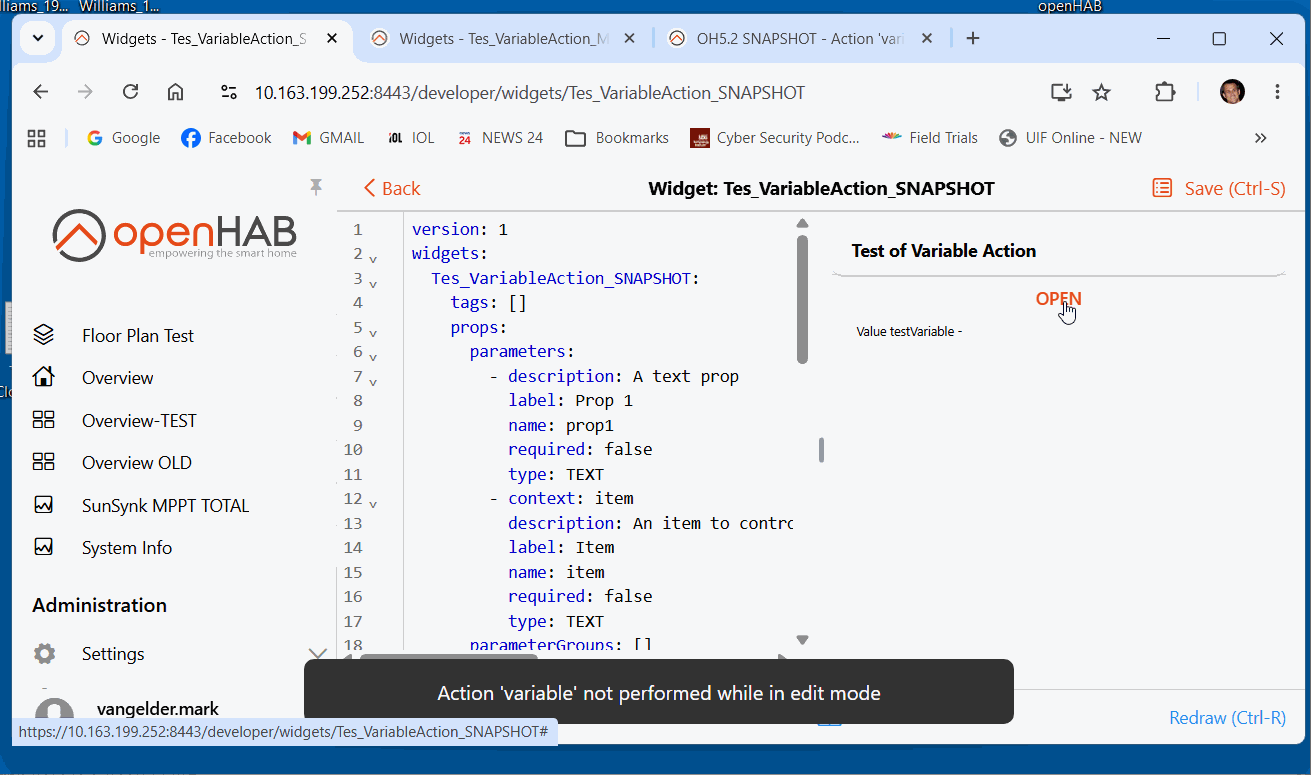This screenshot has width=1311, height=775.
Task: View site information beside the address
Action: 229,92
